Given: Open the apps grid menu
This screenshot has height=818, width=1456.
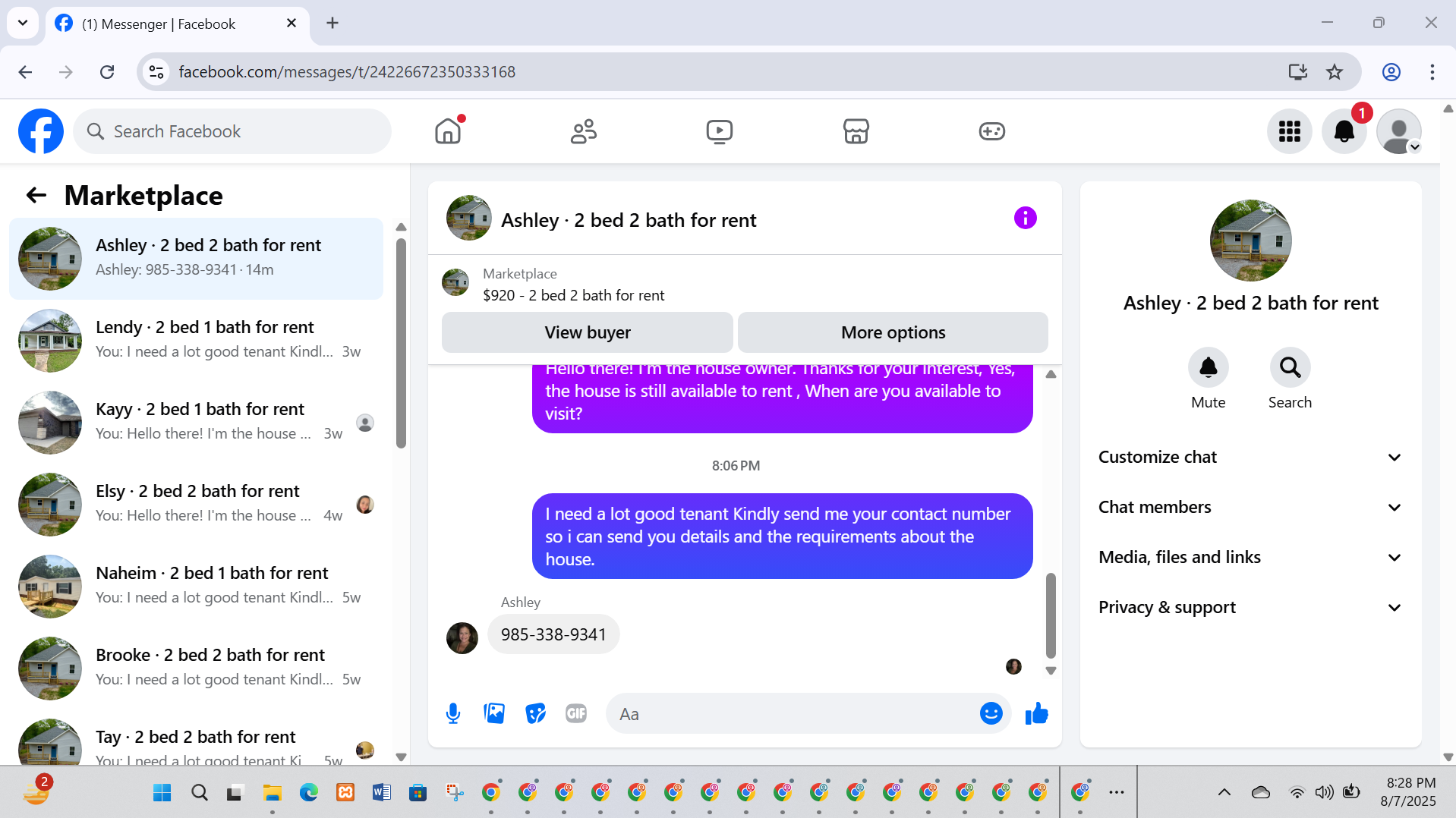Looking at the screenshot, I should pos(1290,131).
